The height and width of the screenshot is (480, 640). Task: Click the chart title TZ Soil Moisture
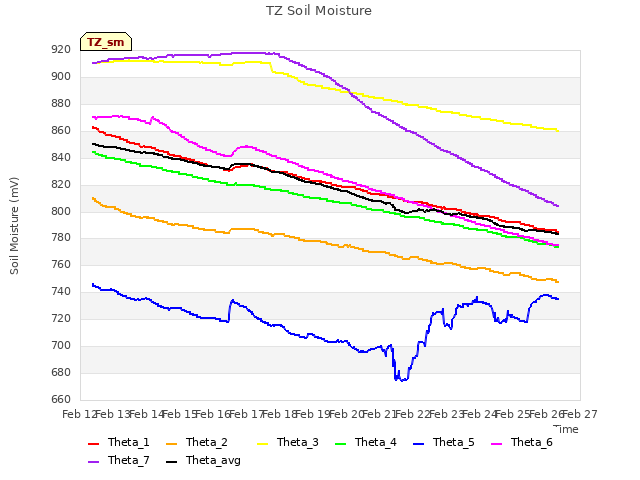tap(319, 11)
